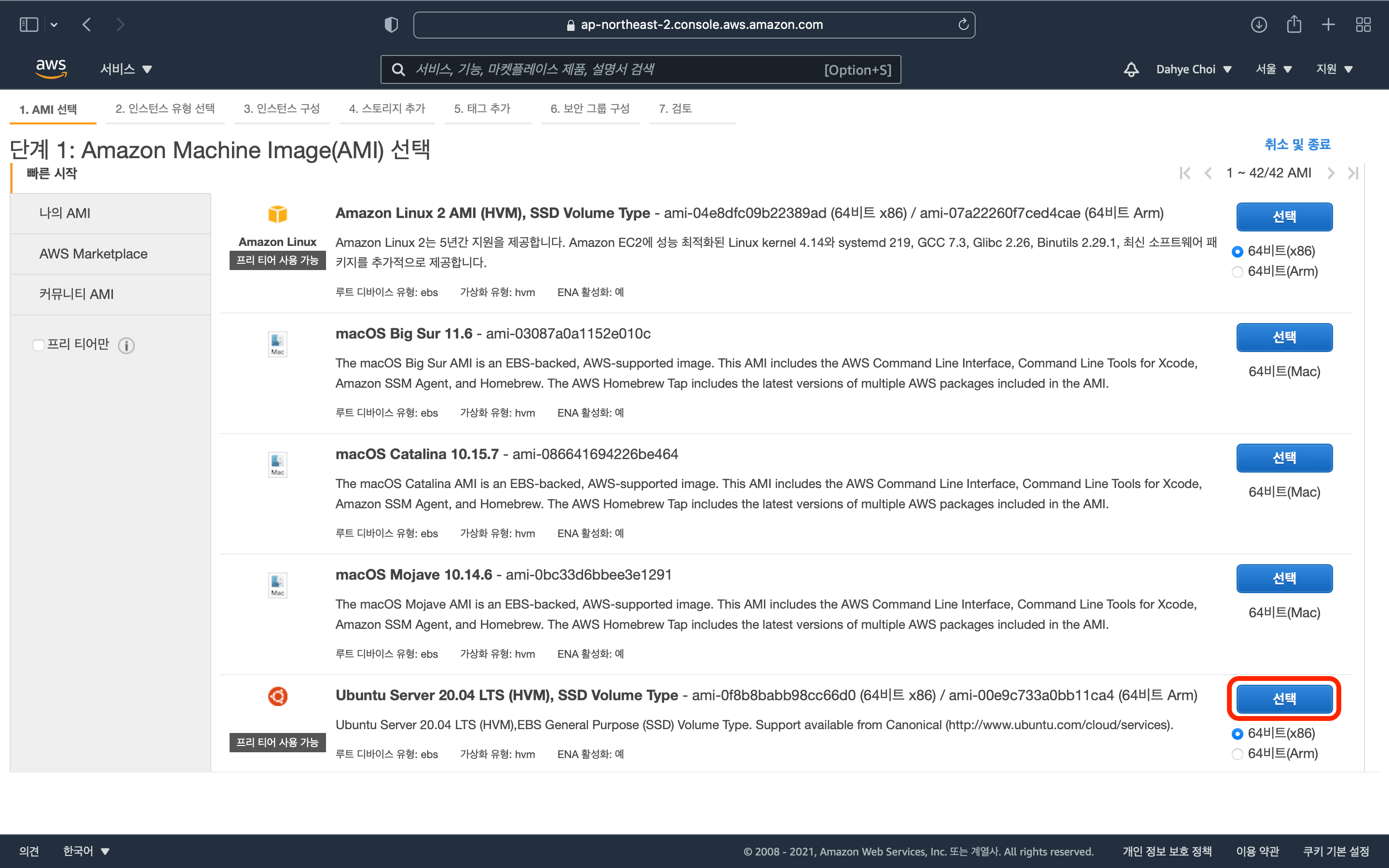Click the Amazon Linux box icon
Viewport: 1389px width, 868px height.
point(277,214)
